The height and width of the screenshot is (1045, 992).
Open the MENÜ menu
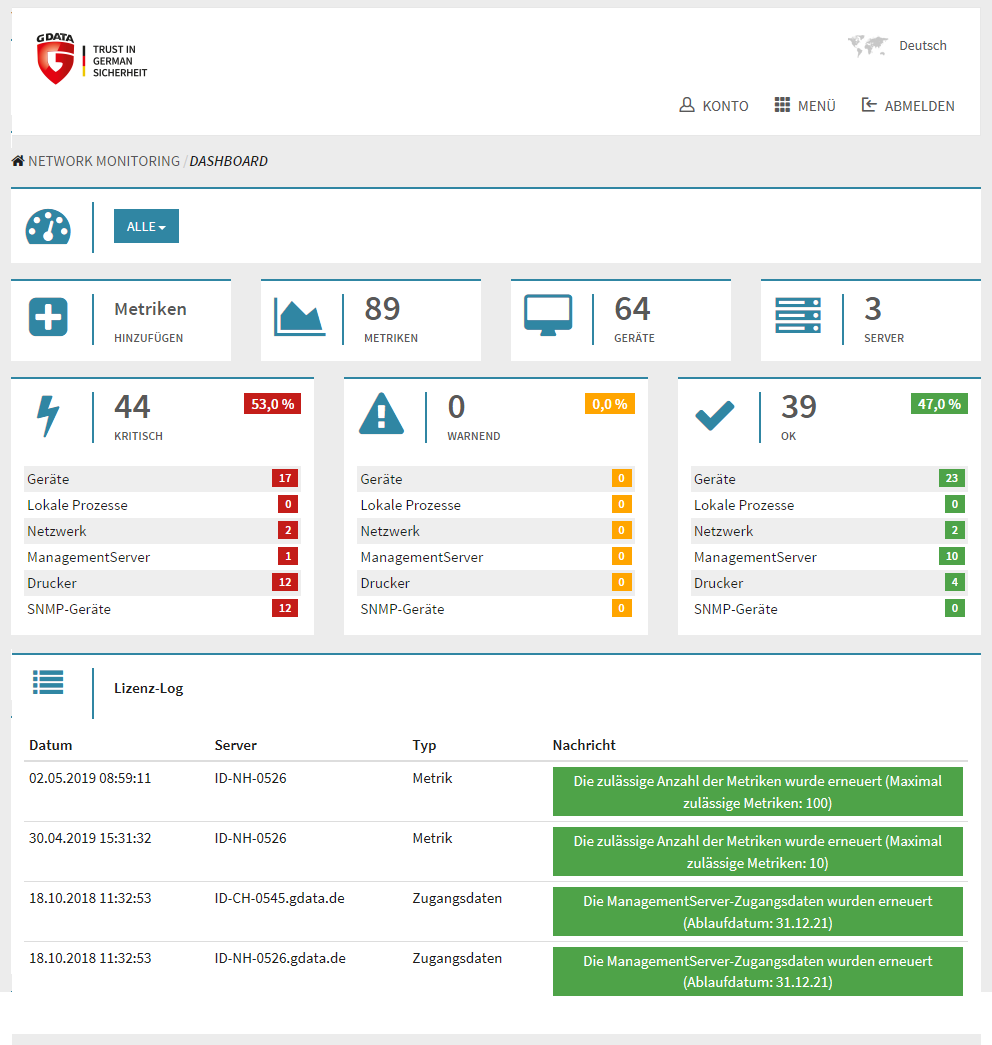tap(805, 105)
